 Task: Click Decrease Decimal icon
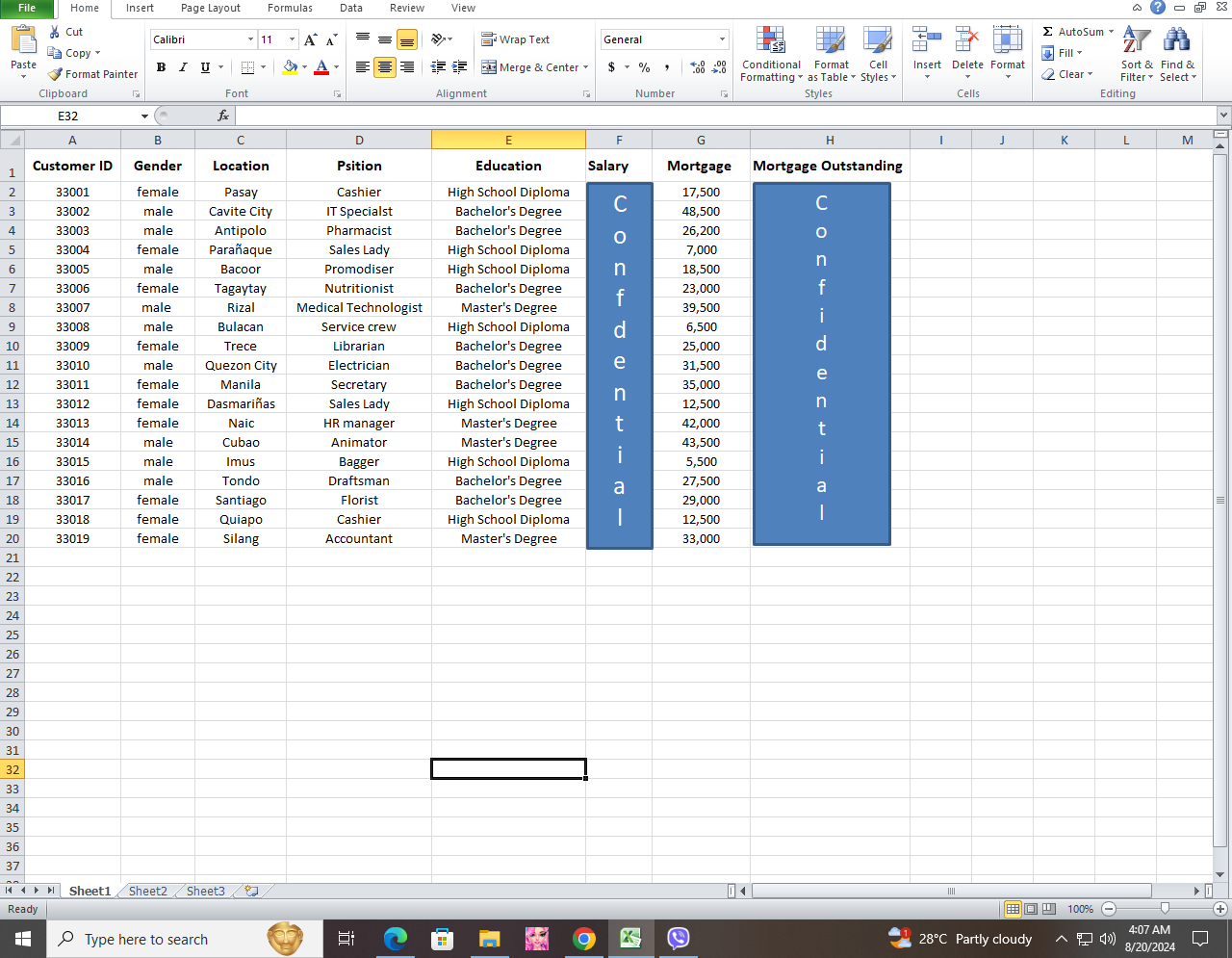[719, 67]
